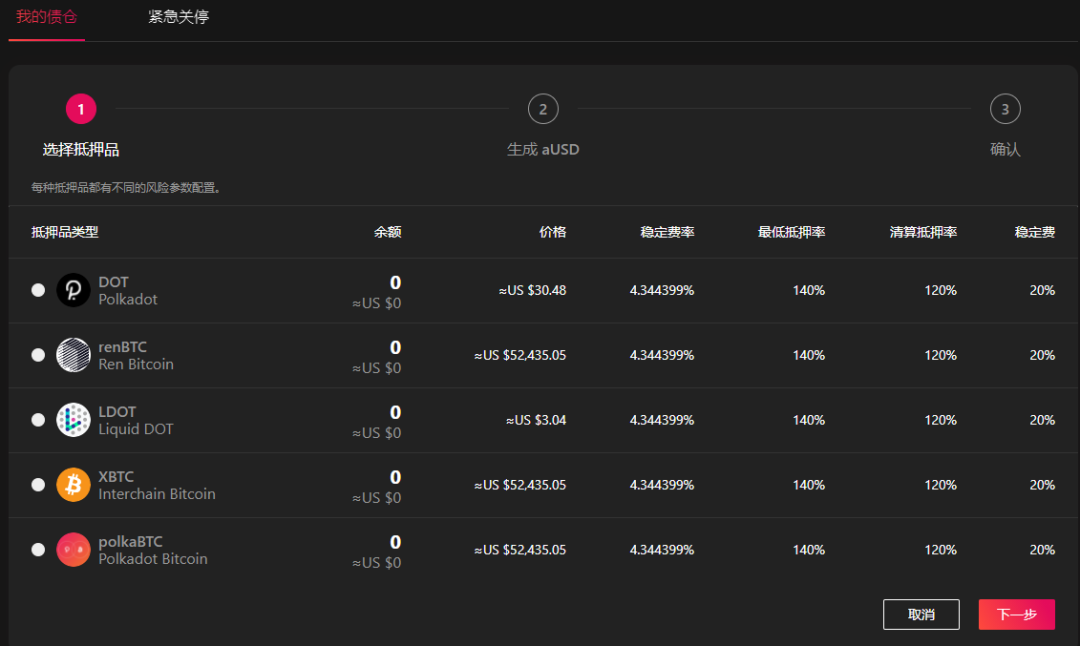Click the 取消 cancel button

[921, 614]
